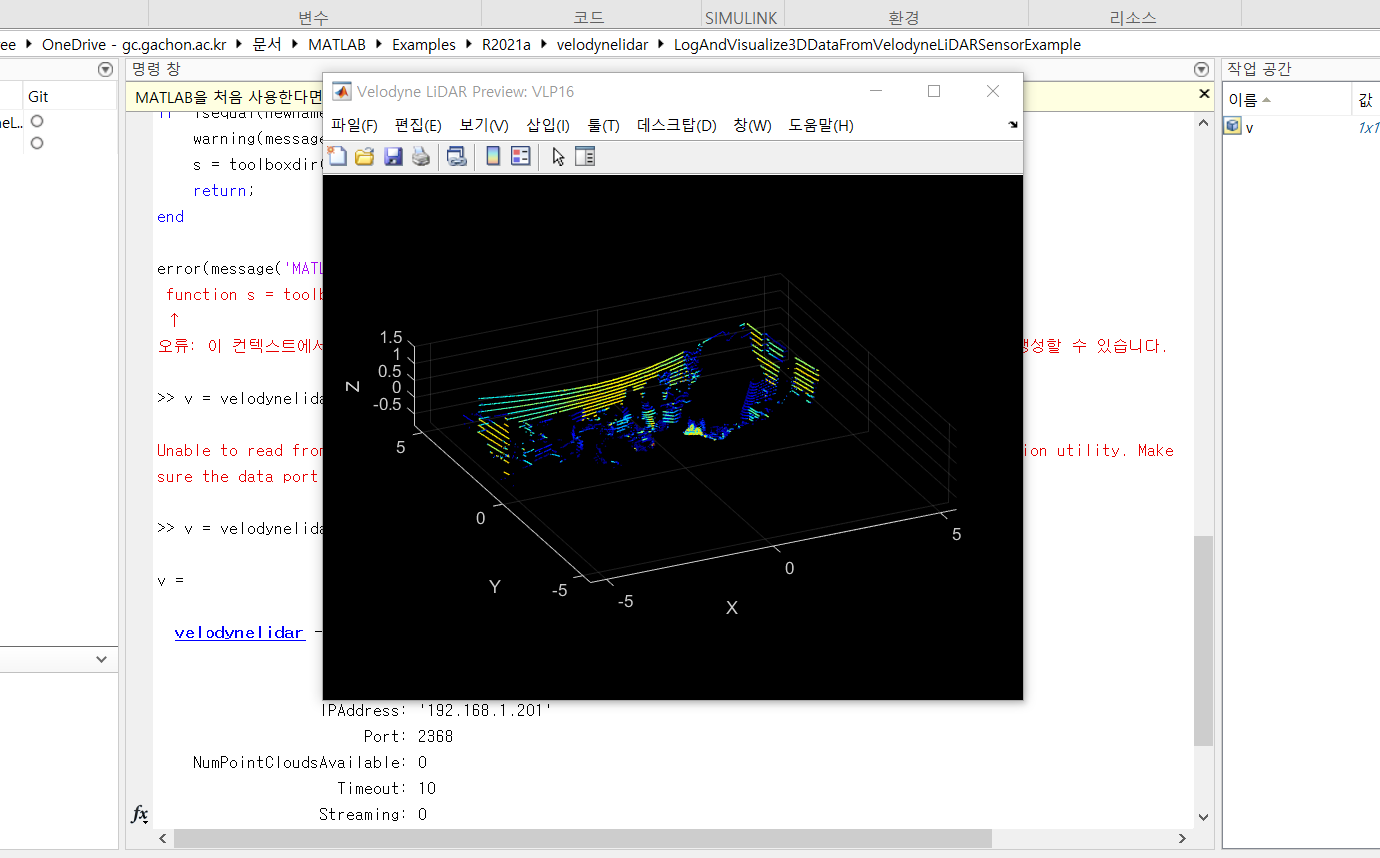Click the New Figure toolbar icon
1380x858 pixels.
coord(338,156)
